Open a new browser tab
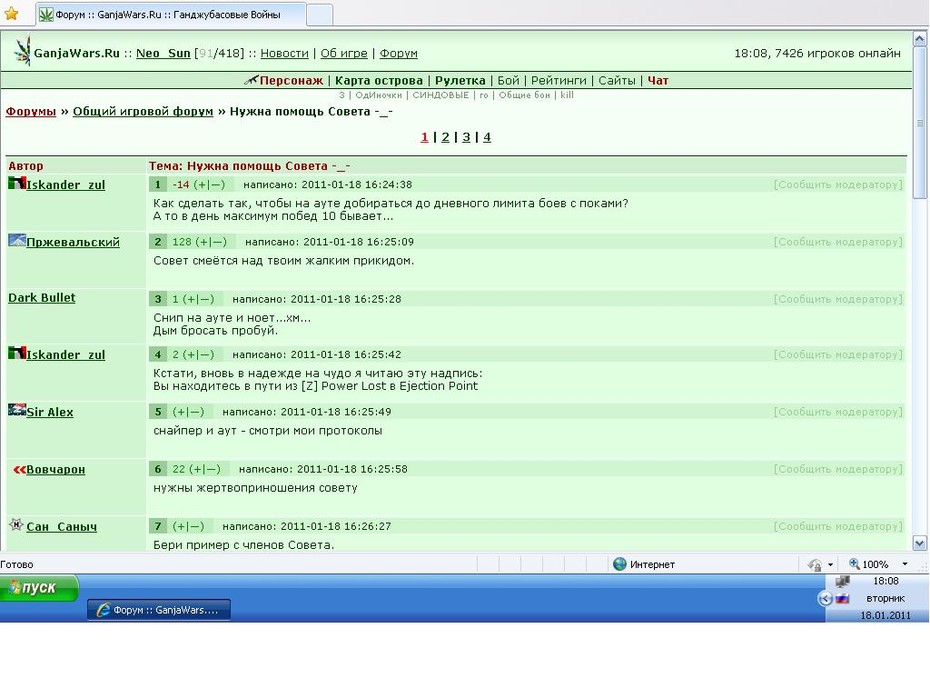The width and height of the screenshot is (930, 698). click(x=319, y=15)
